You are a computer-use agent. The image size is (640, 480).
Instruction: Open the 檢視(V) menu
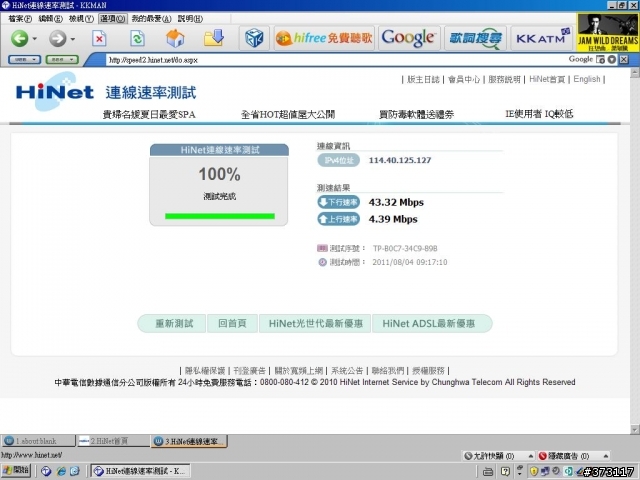[81, 19]
